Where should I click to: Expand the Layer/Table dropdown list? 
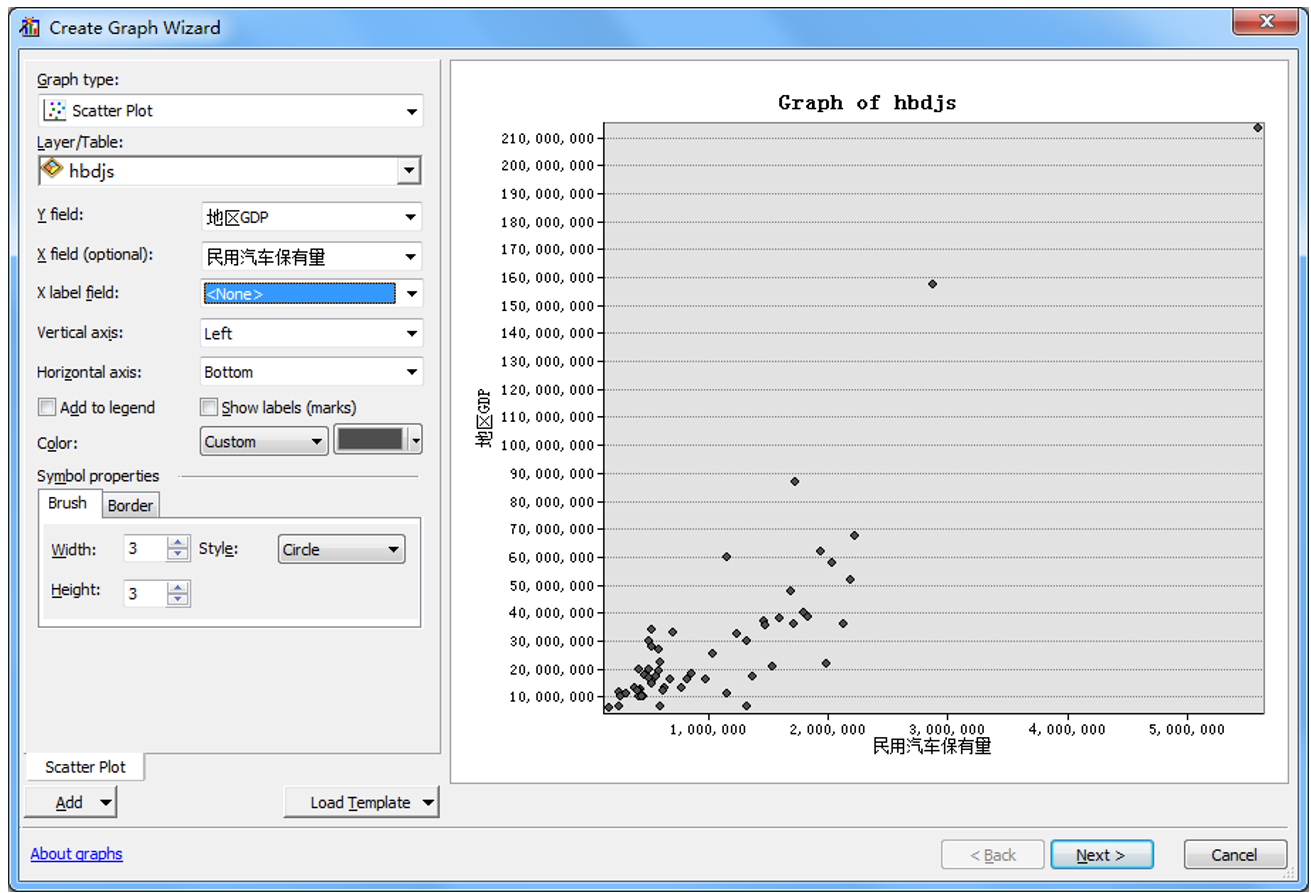click(x=408, y=172)
